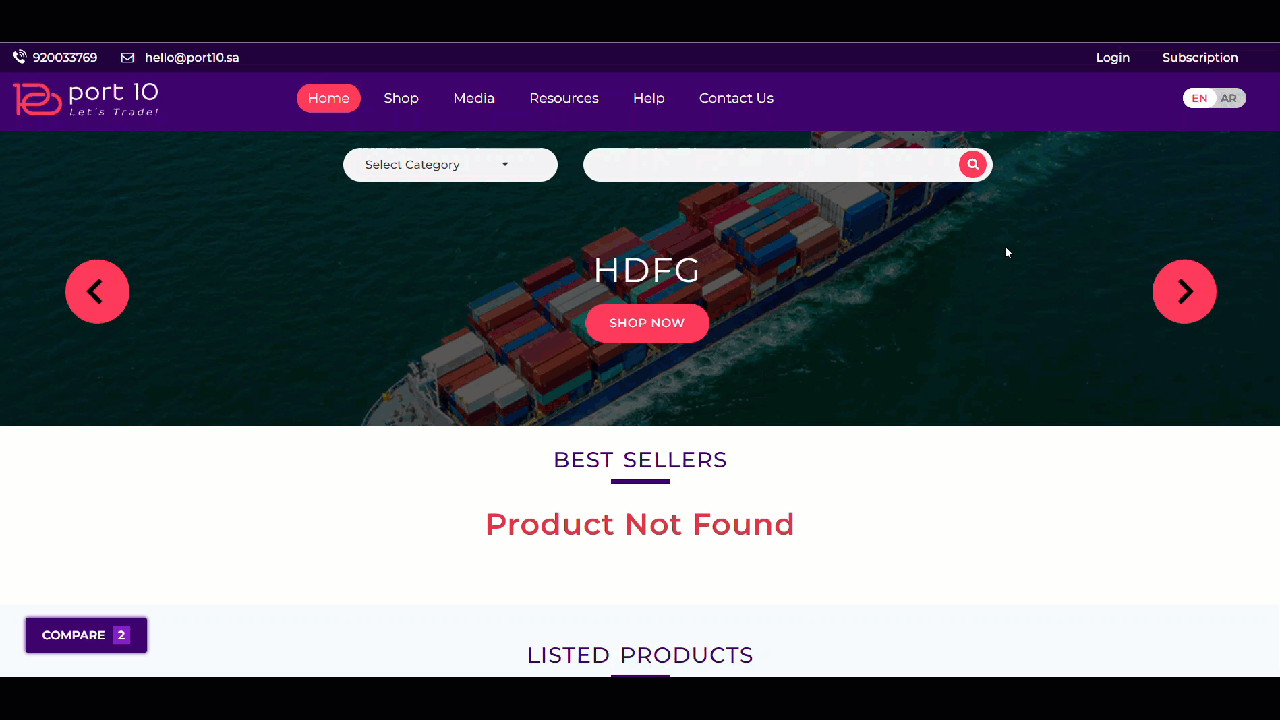Viewport: 1280px width, 720px height.
Task: Focus the product search text field
Action: pos(770,165)
